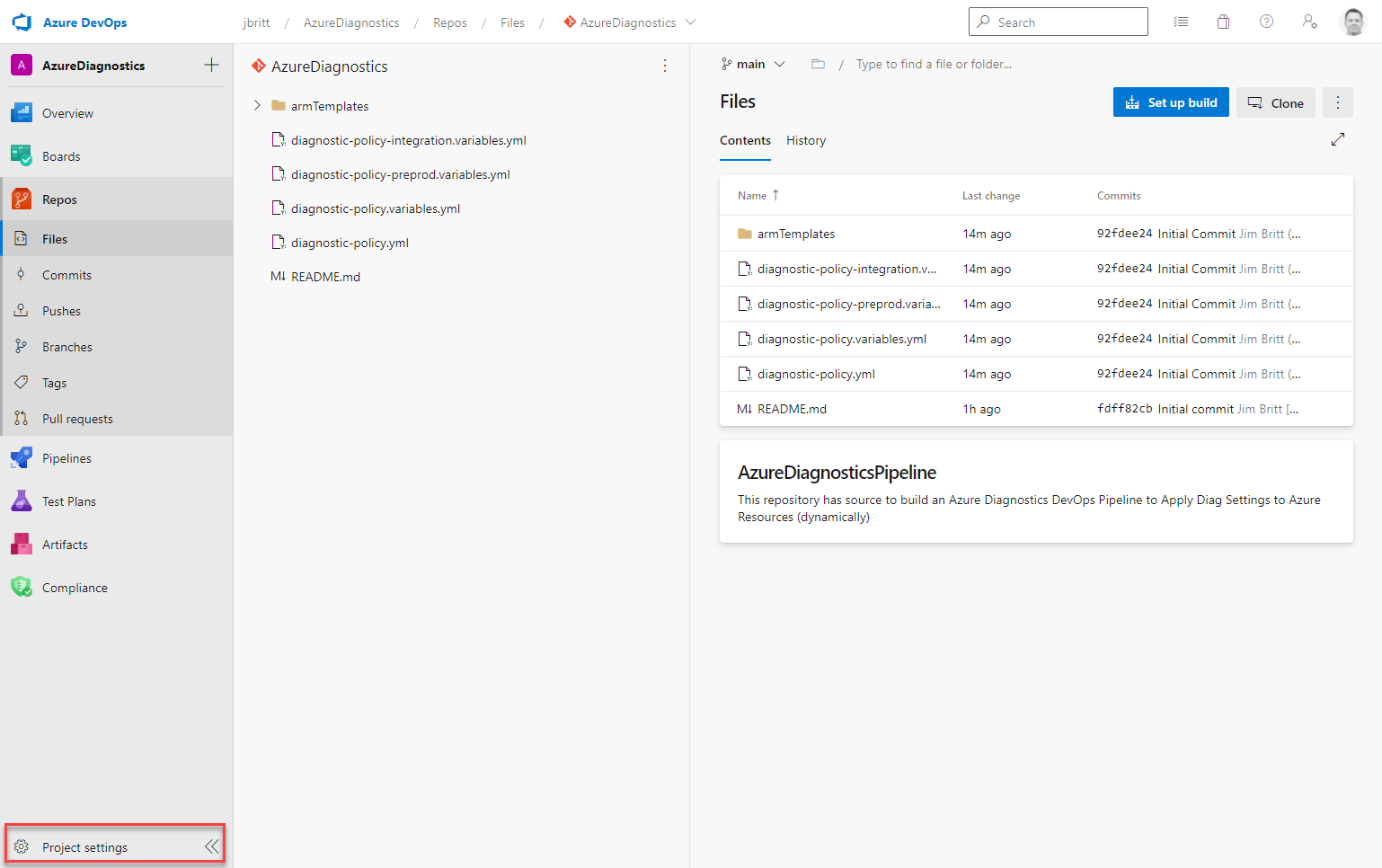
Task: Open diagnostic-policy-preprod.varia... in files table
Action: pos(848,304)
